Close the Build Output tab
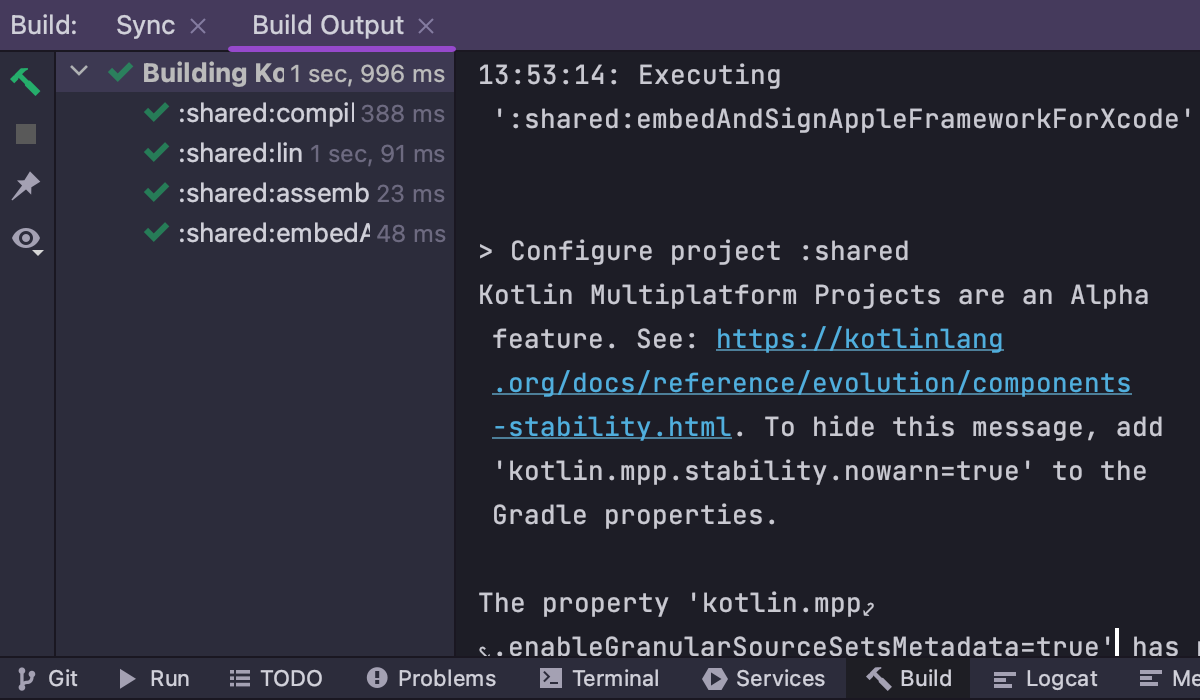 click(426, 26)
